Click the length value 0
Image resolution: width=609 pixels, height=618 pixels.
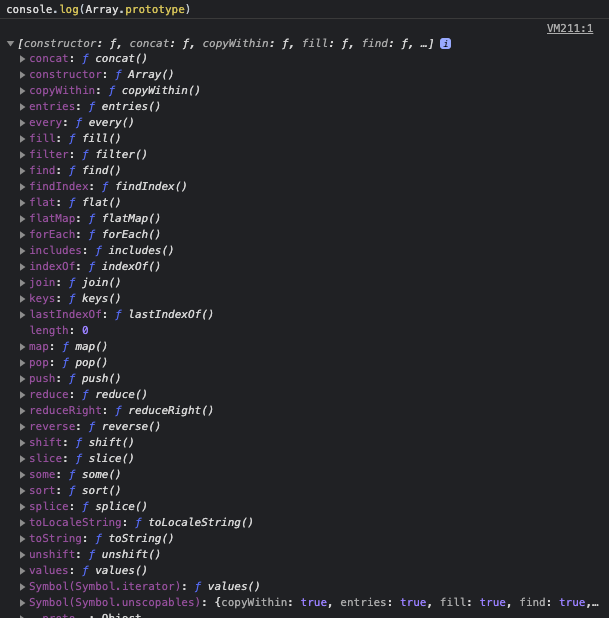click(x=85, y=331)
